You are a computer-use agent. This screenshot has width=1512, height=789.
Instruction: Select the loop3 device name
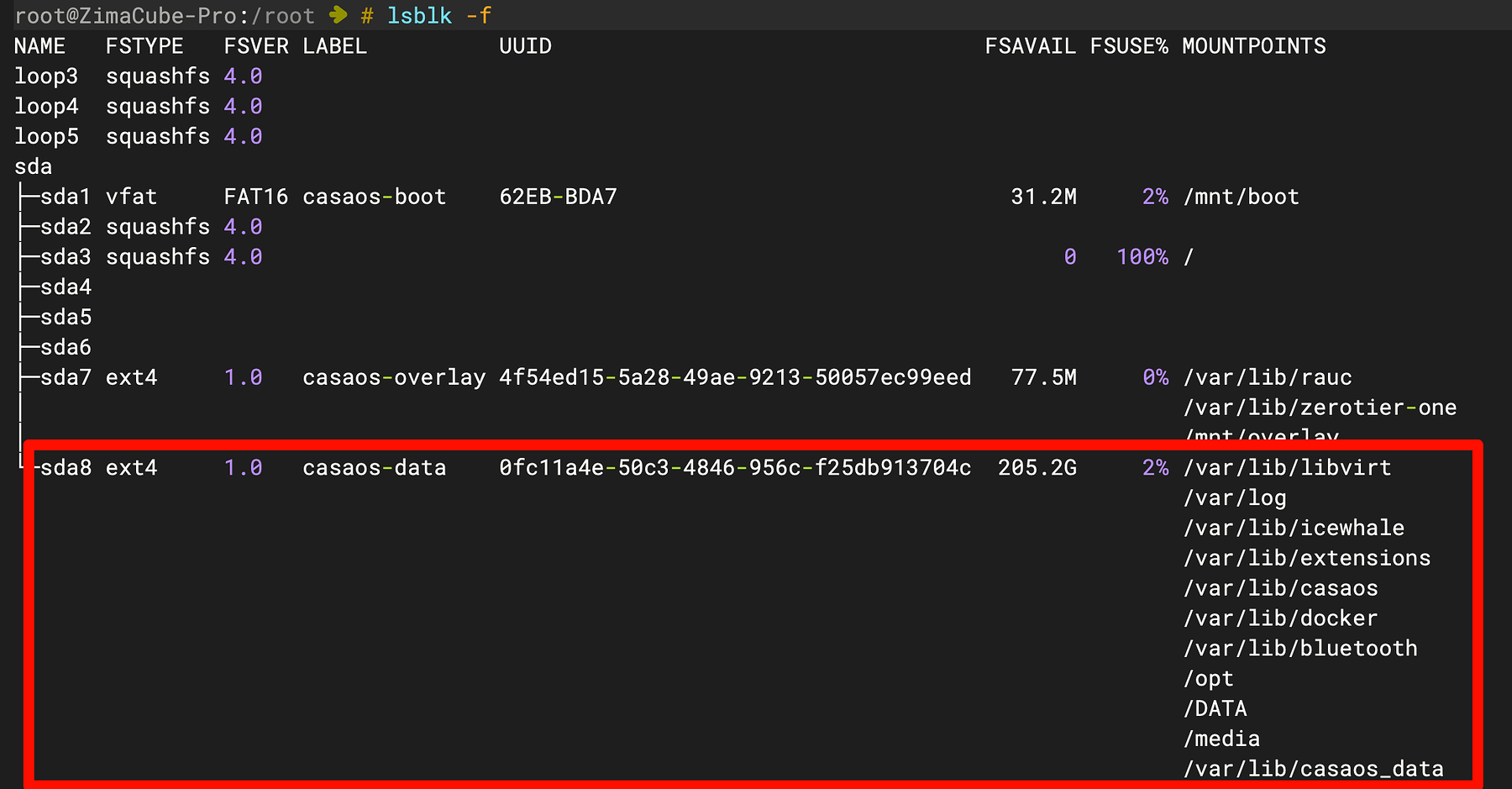click(46, 76)
